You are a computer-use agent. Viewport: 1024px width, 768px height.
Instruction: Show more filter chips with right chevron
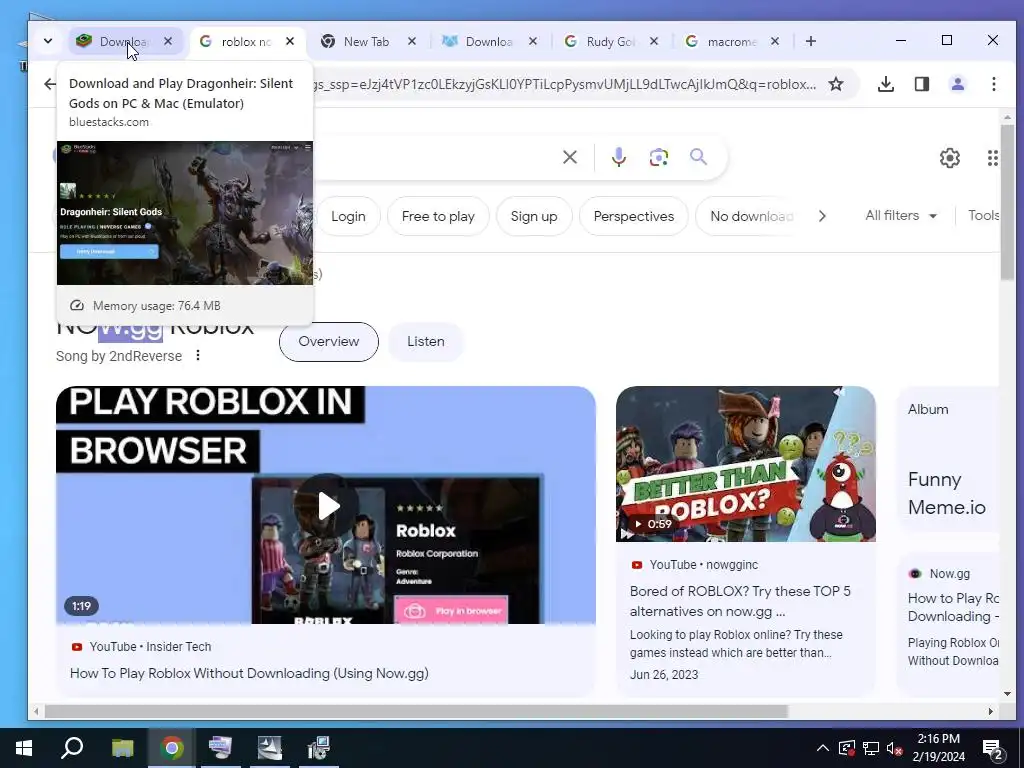point(822,216)
